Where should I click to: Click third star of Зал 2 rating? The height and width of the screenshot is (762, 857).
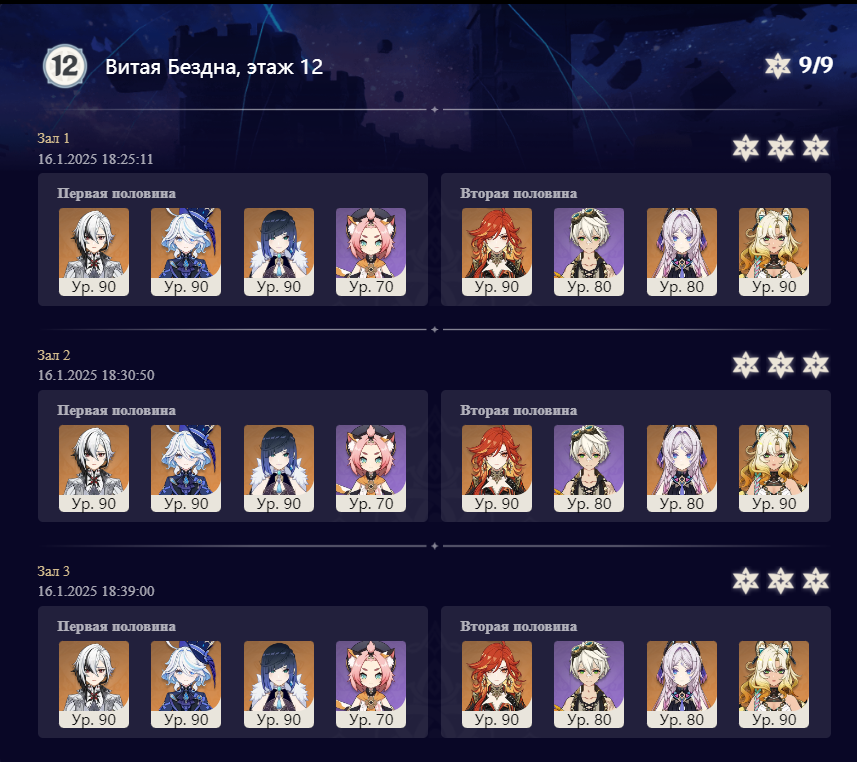coord(815,365)
